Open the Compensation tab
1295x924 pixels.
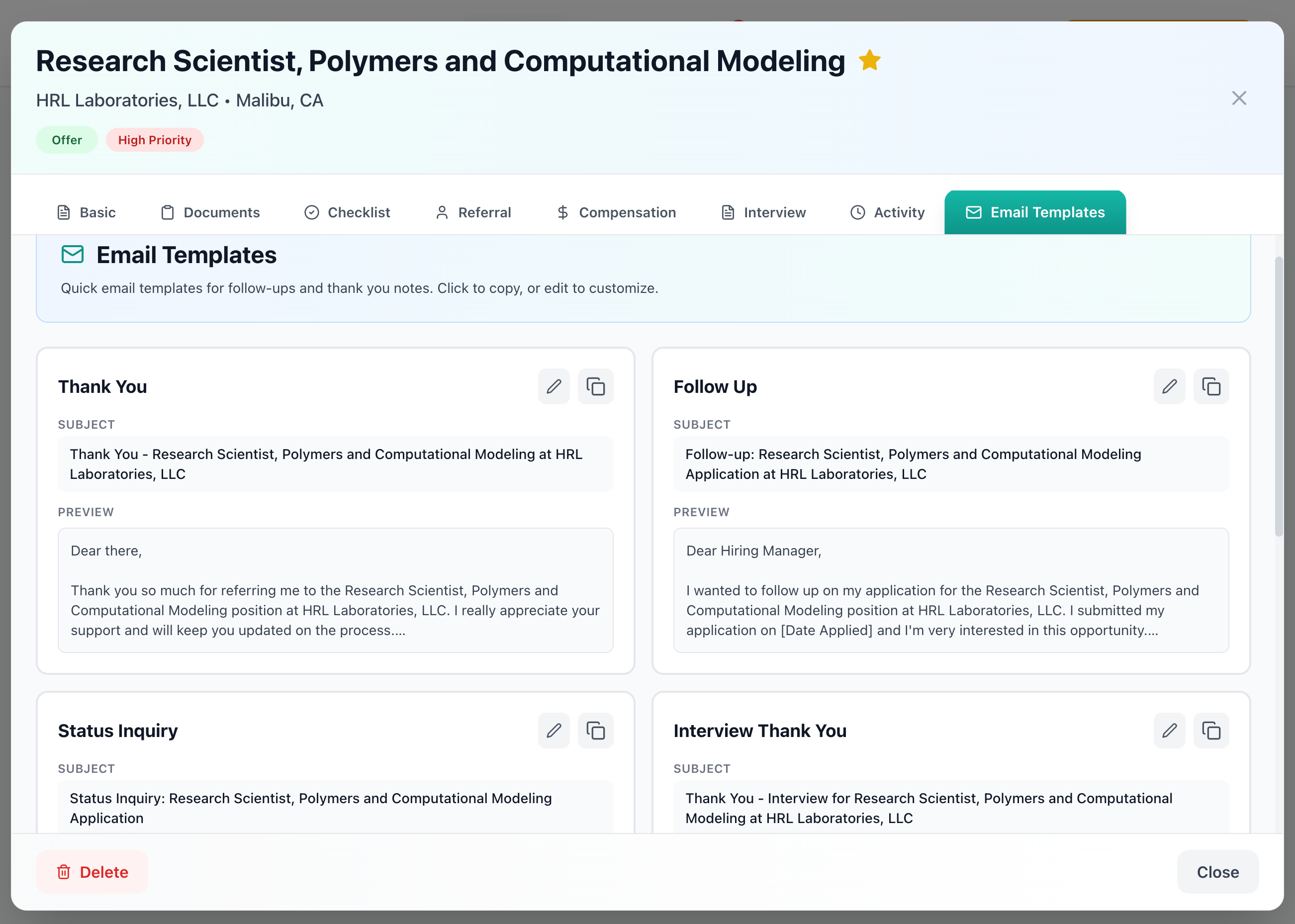click(616, 212)
